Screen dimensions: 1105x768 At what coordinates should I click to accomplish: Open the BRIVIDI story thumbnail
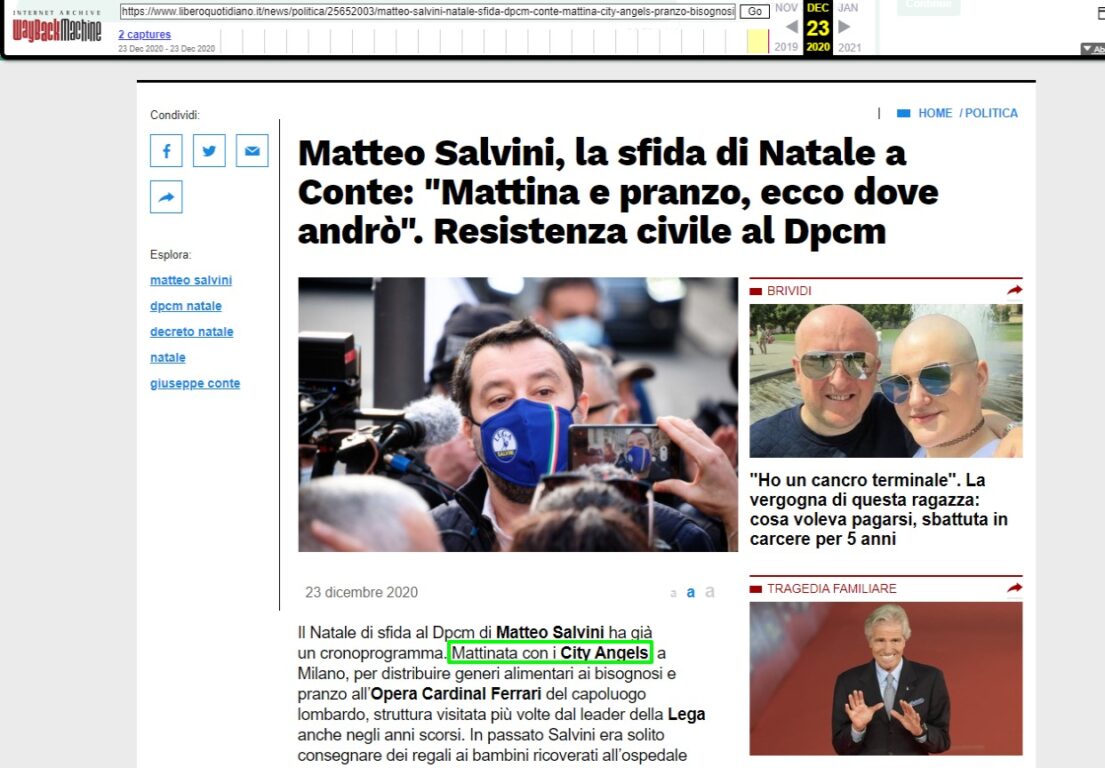[x=886, y=380]
